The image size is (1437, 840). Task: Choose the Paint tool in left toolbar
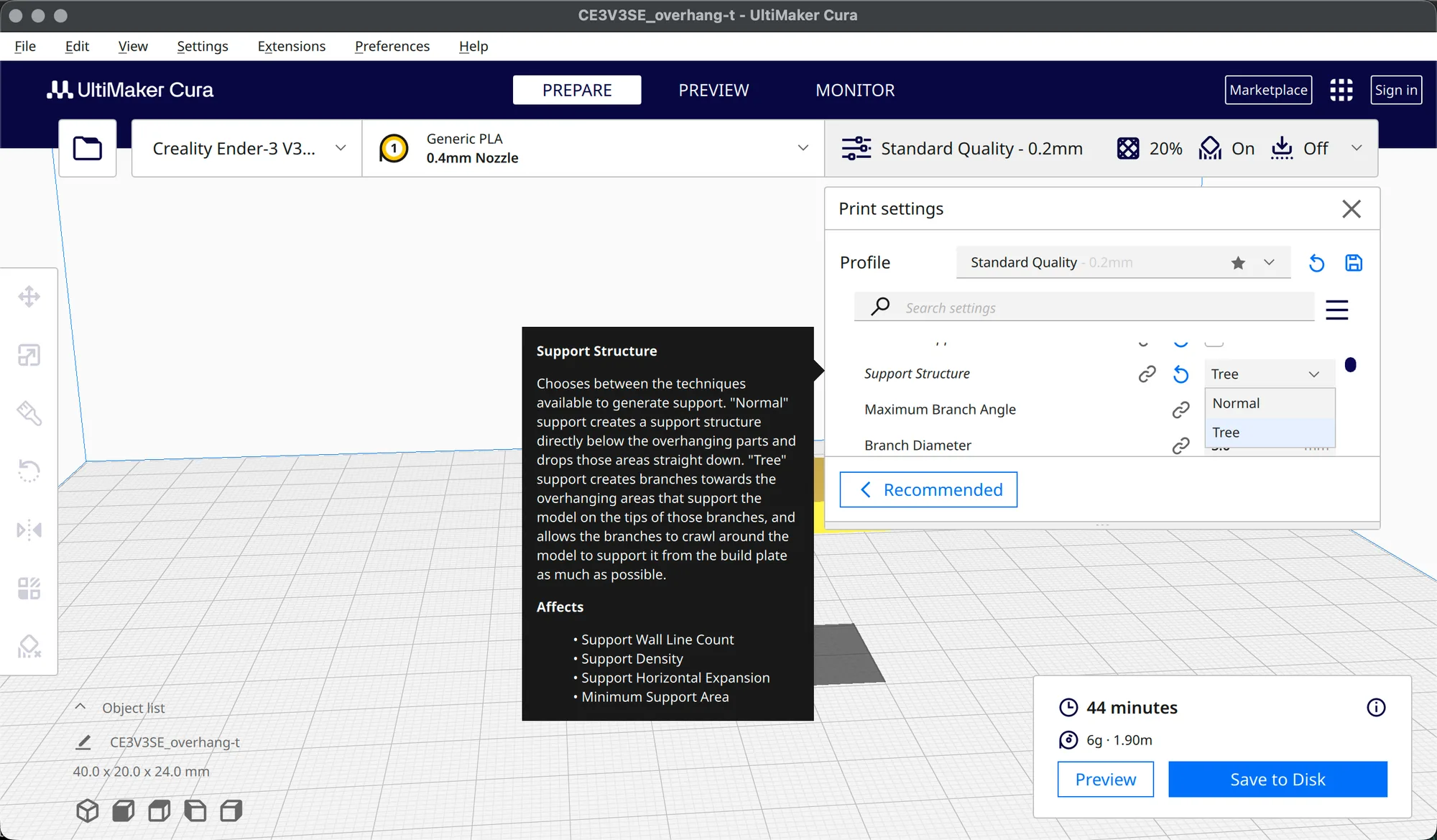tap(29, 413)
